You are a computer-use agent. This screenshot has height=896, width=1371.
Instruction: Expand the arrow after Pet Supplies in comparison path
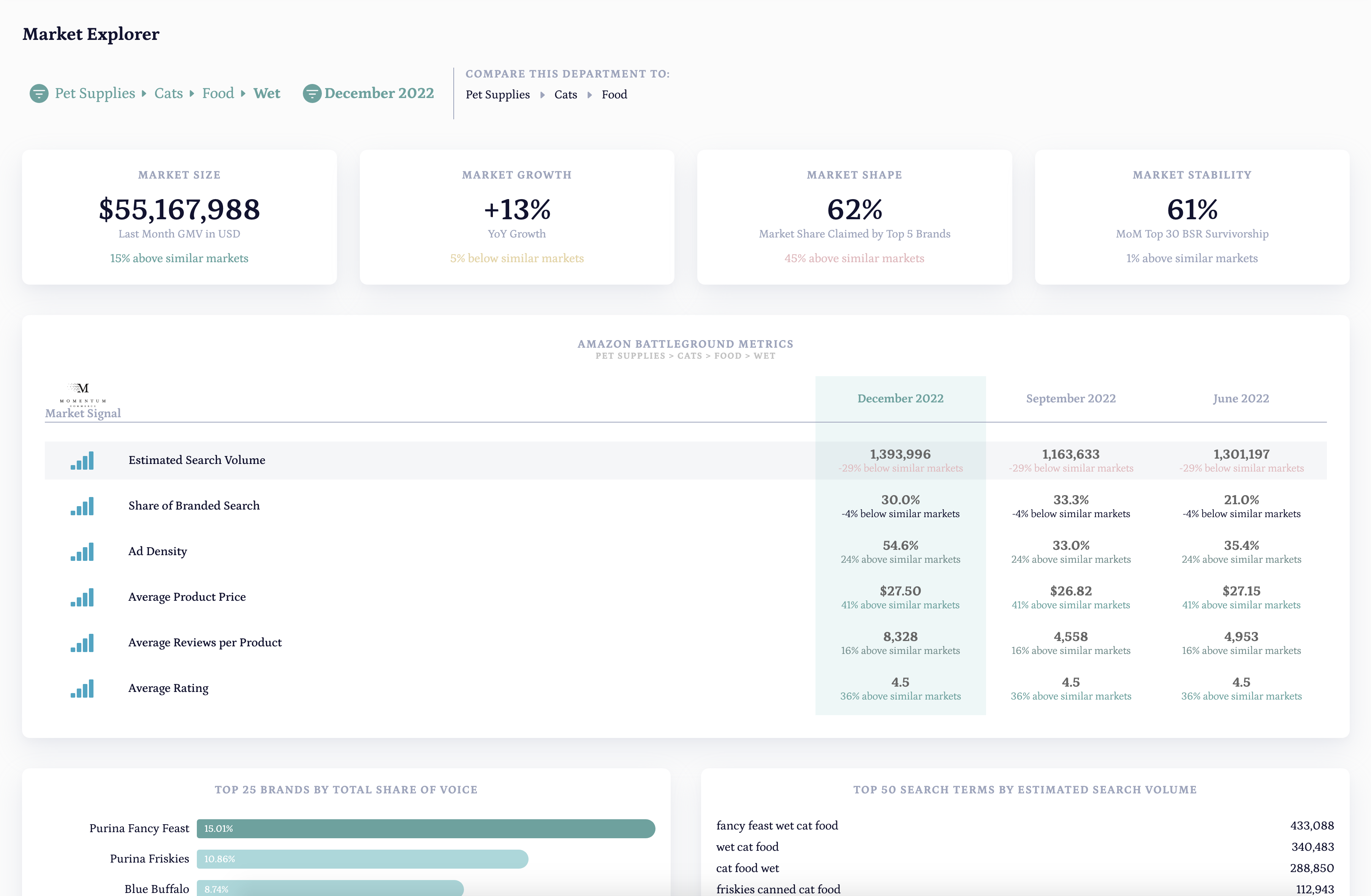click(542, 95)
